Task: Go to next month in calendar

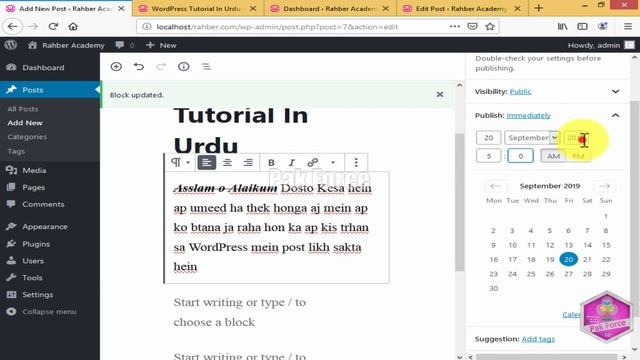Action: 604,186
